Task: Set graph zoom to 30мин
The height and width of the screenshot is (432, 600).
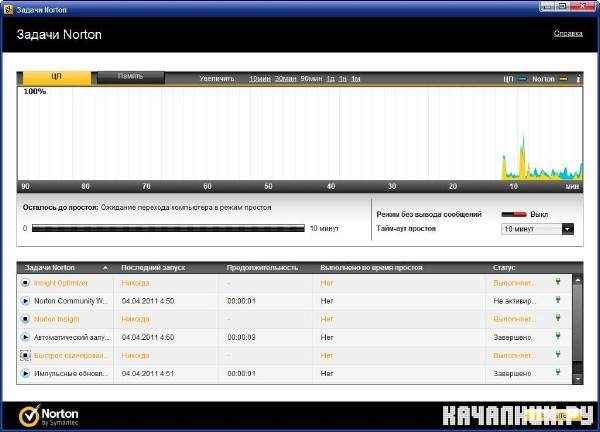Action: 285,79
